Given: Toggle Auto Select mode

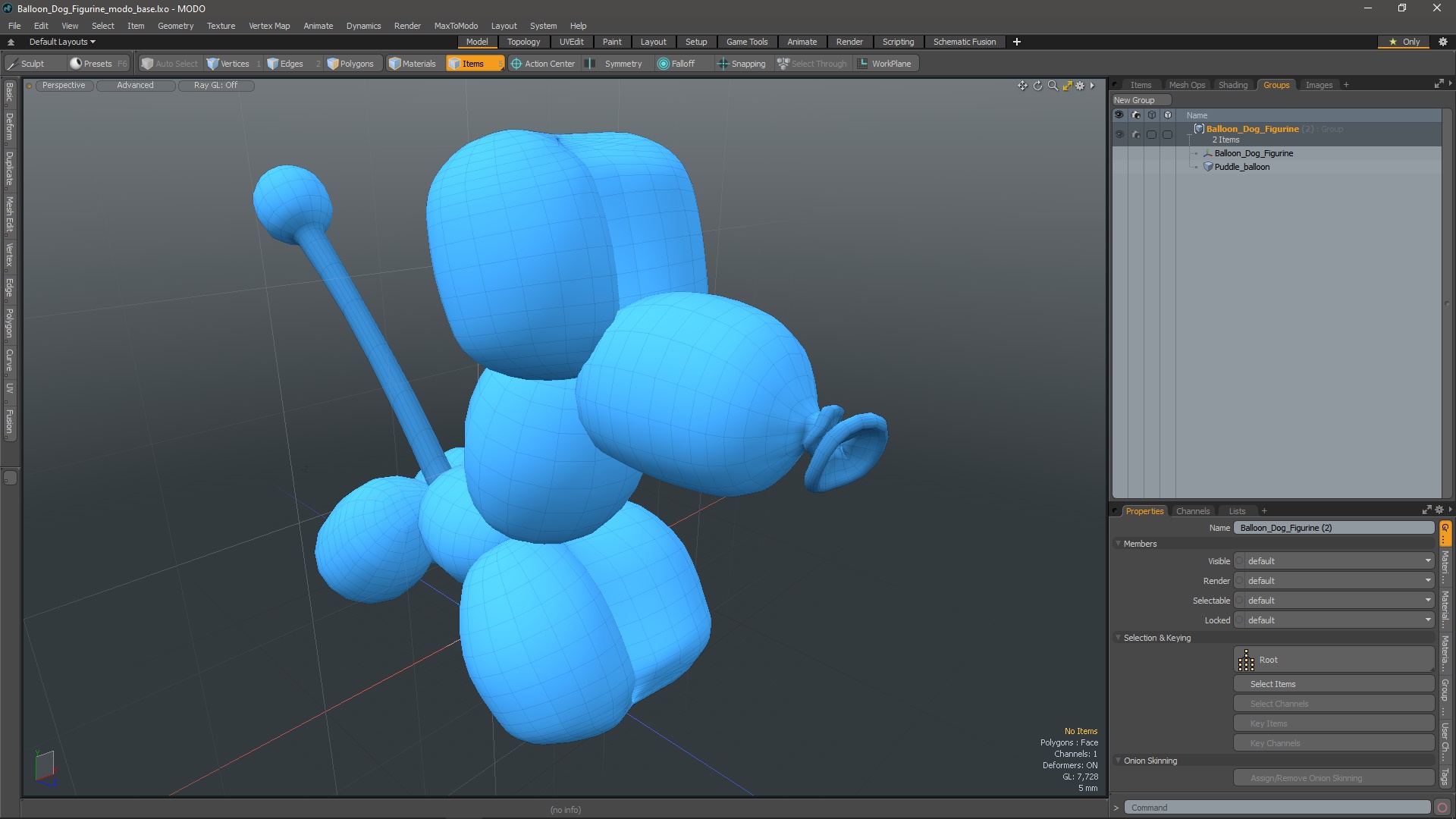Looking at the screenshot, I should 169,64.
